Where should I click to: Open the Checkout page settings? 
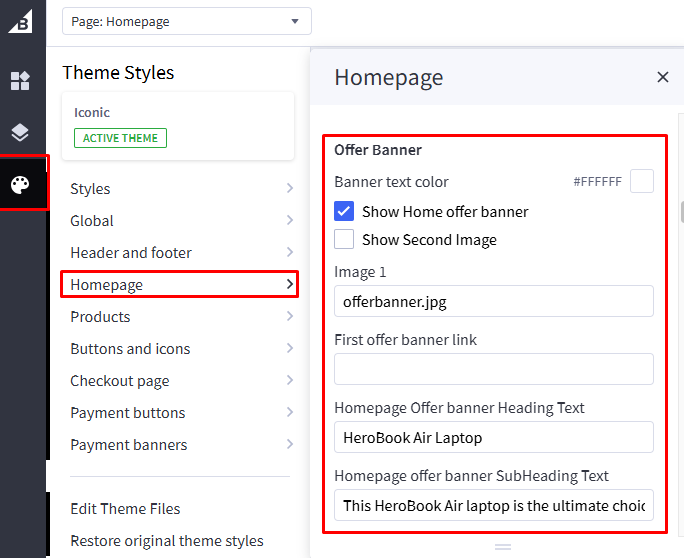181,381
